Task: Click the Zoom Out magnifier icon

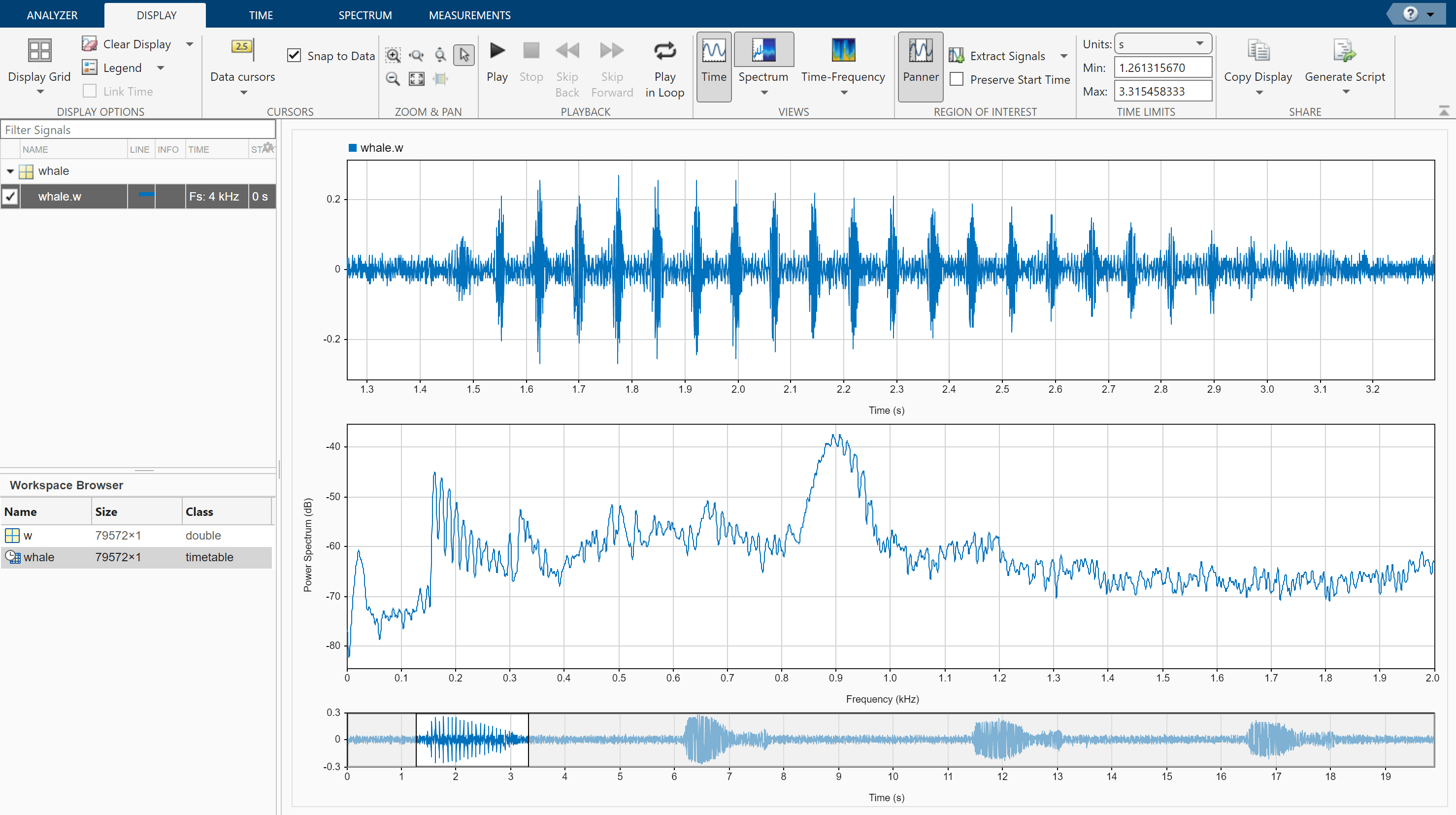Action: point(393,79)
